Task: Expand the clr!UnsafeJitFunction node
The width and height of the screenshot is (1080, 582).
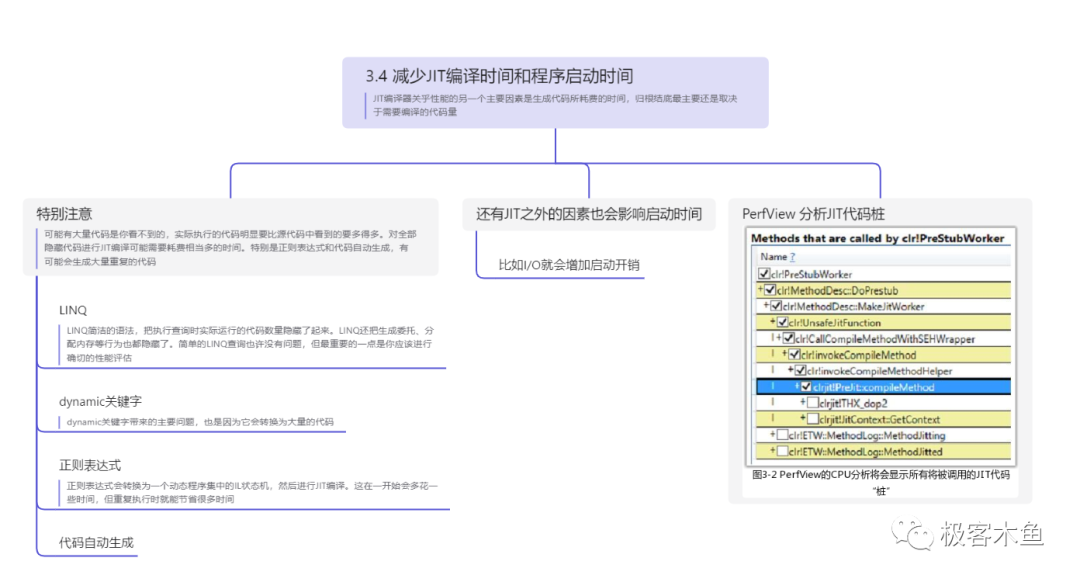Action: point(773,322)
